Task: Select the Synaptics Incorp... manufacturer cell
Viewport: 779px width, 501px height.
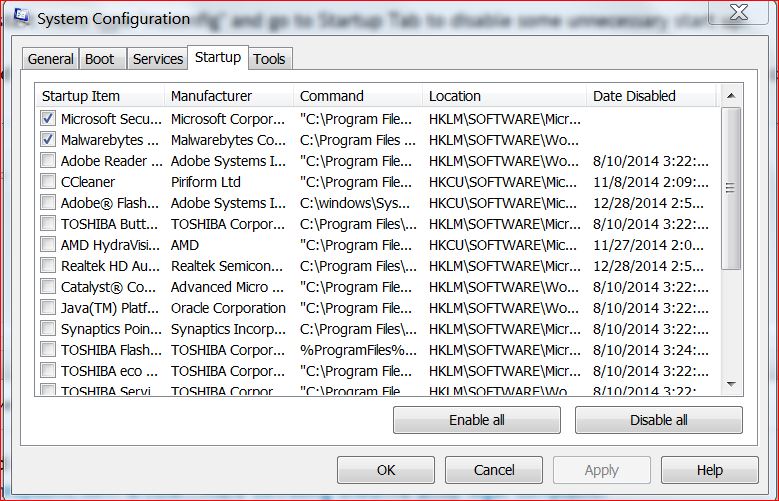Action: (228, 329)
